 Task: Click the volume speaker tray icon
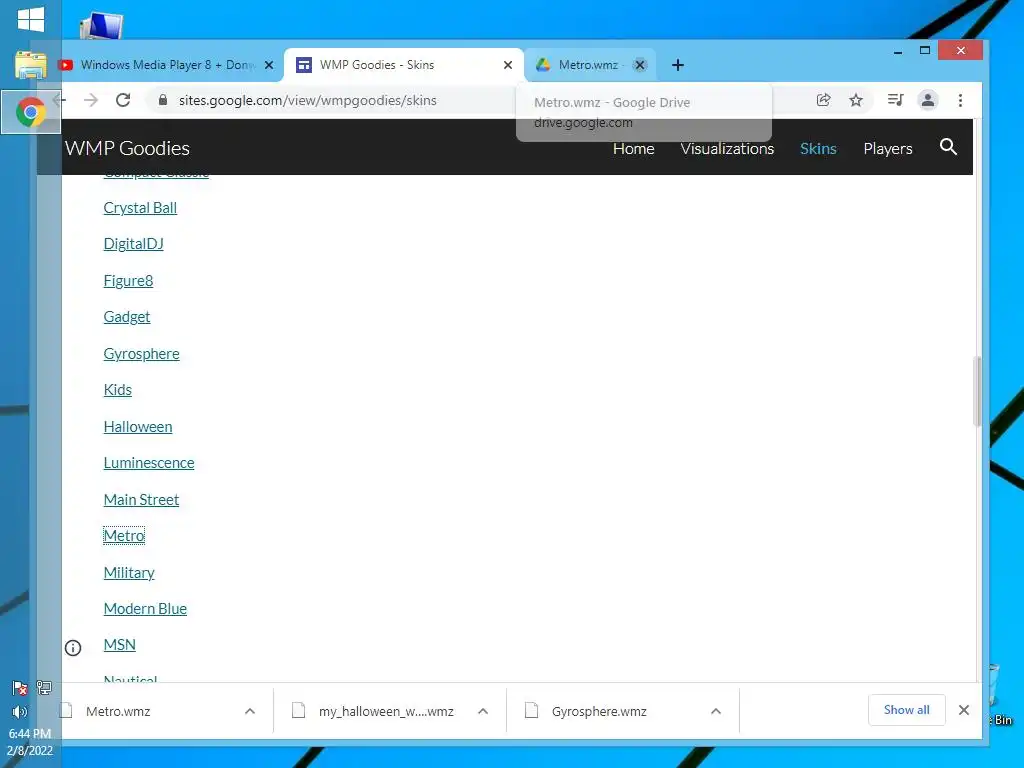[x=20, y=712]
